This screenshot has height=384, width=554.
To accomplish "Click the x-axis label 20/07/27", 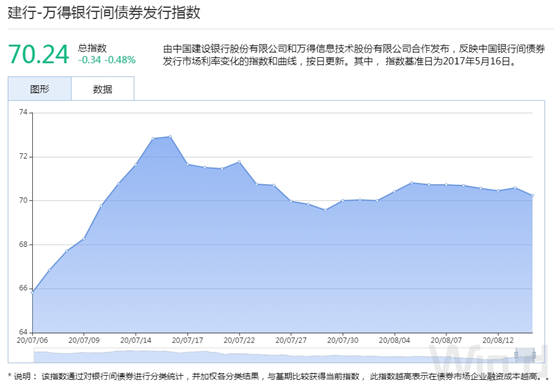I will coord(291,341).
